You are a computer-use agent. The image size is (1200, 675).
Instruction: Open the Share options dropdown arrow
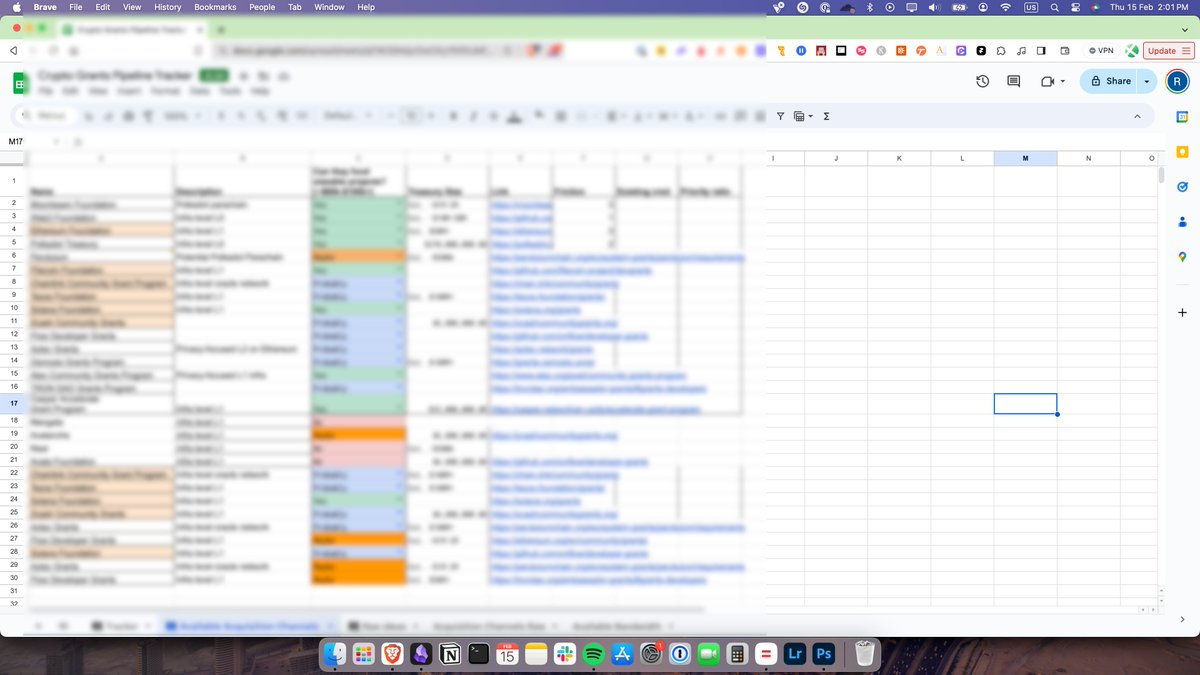point(1147,81)
